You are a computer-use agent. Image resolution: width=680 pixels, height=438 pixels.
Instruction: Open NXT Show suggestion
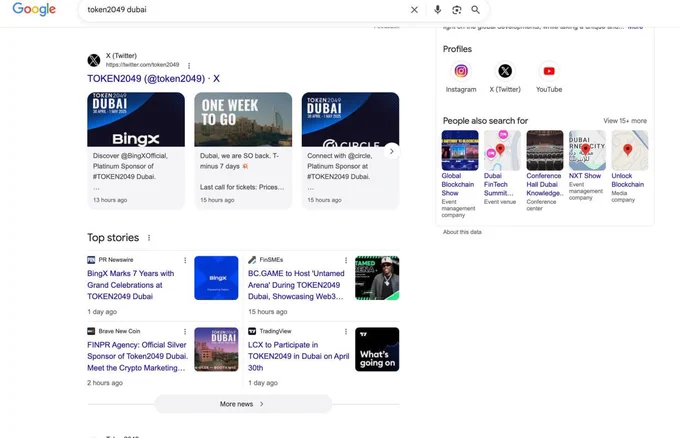[x=587, y=165]
